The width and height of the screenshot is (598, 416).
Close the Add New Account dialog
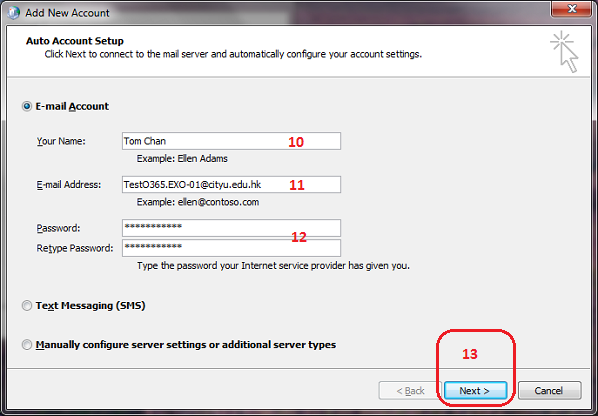[572, 8]
